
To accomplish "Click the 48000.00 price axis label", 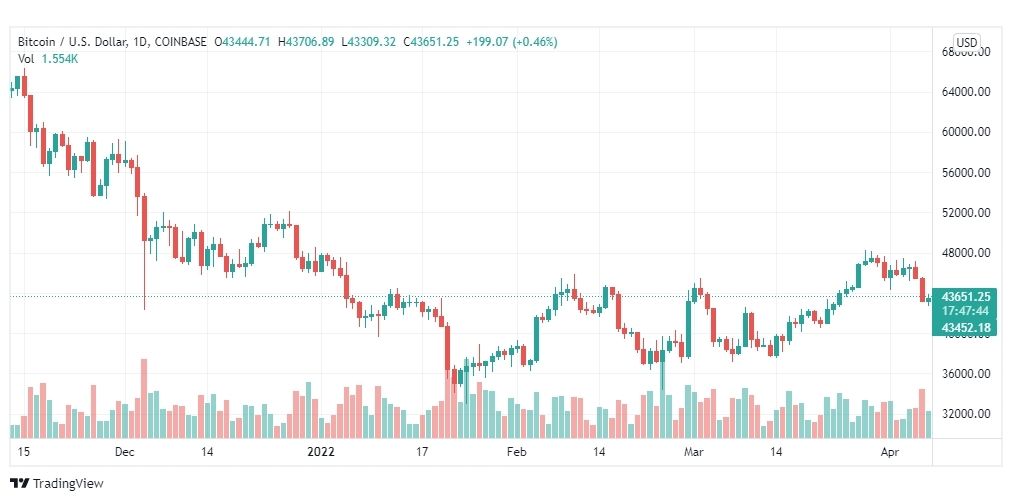I will [x=966, y=252].
